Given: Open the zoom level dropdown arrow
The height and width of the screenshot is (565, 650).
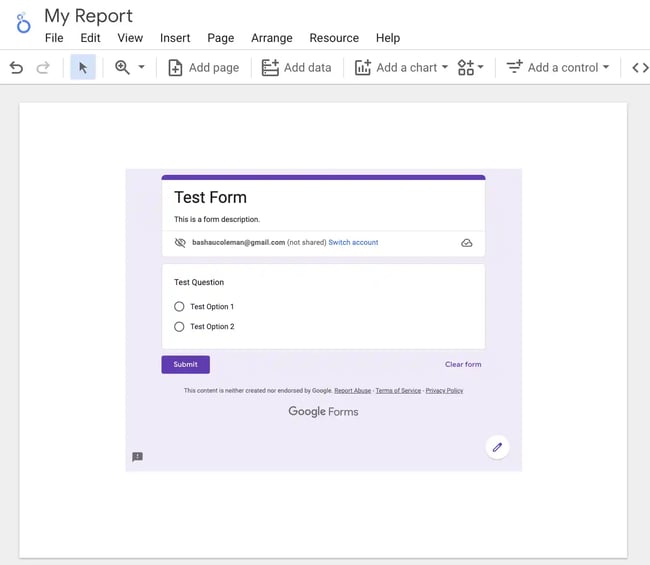Looking at the screenshot, I should (x=141, y=67).
